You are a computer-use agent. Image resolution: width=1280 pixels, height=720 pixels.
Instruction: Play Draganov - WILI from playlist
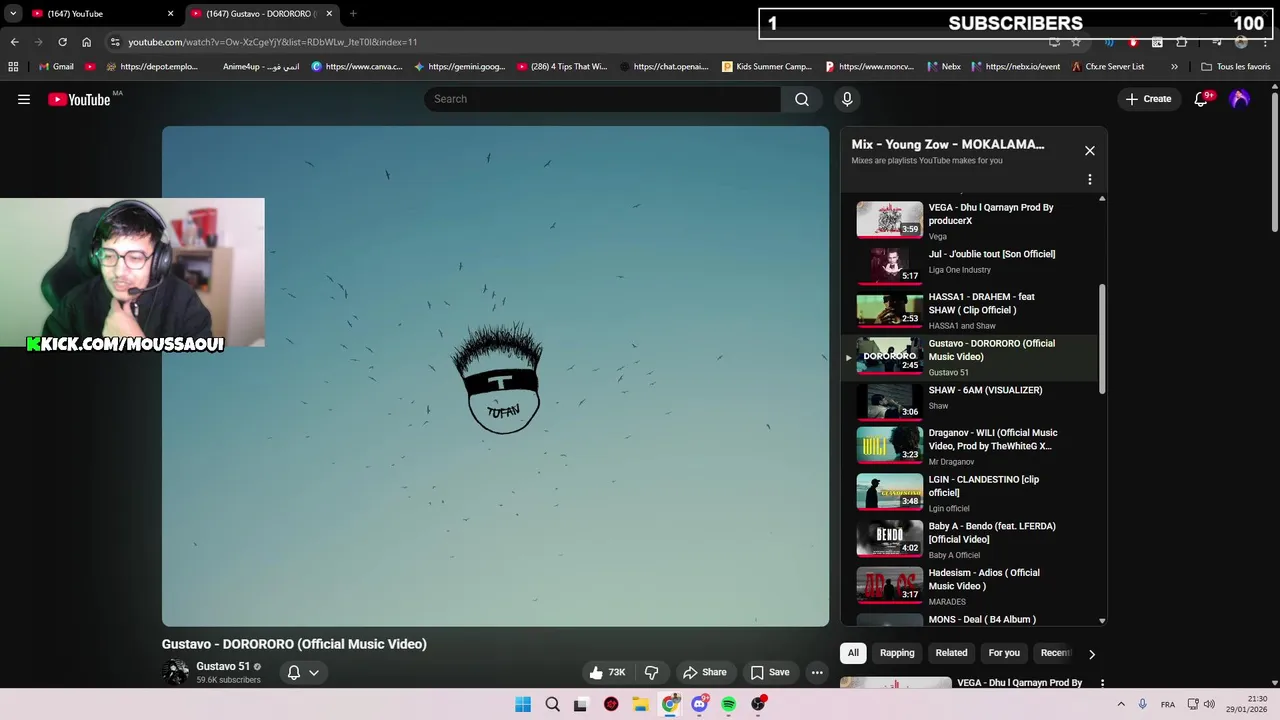(x=970, y=445)
